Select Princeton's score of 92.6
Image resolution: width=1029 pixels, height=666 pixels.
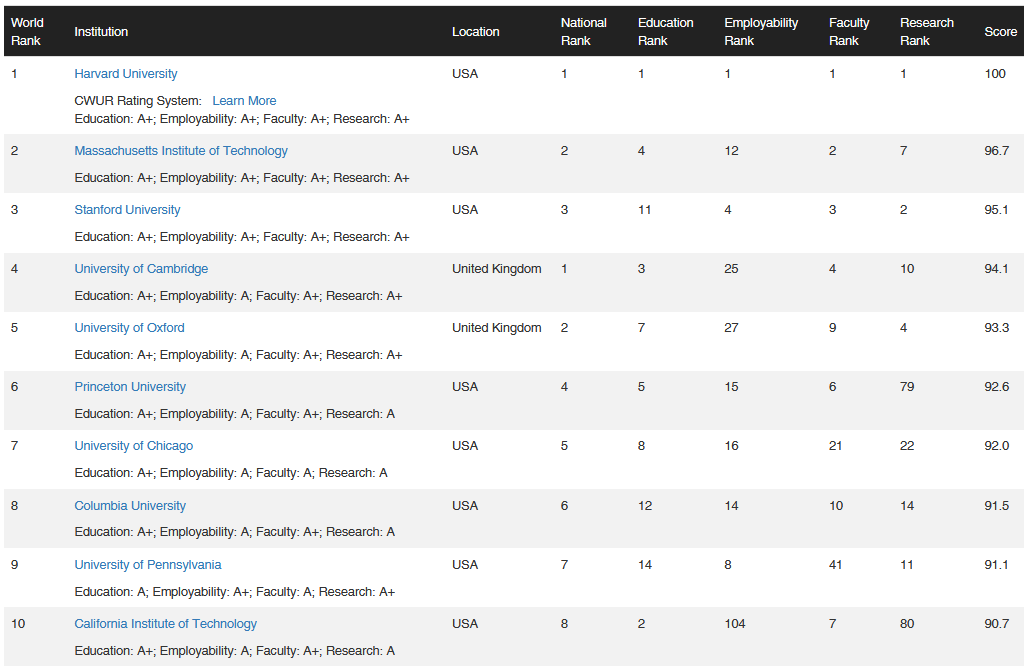997,386
